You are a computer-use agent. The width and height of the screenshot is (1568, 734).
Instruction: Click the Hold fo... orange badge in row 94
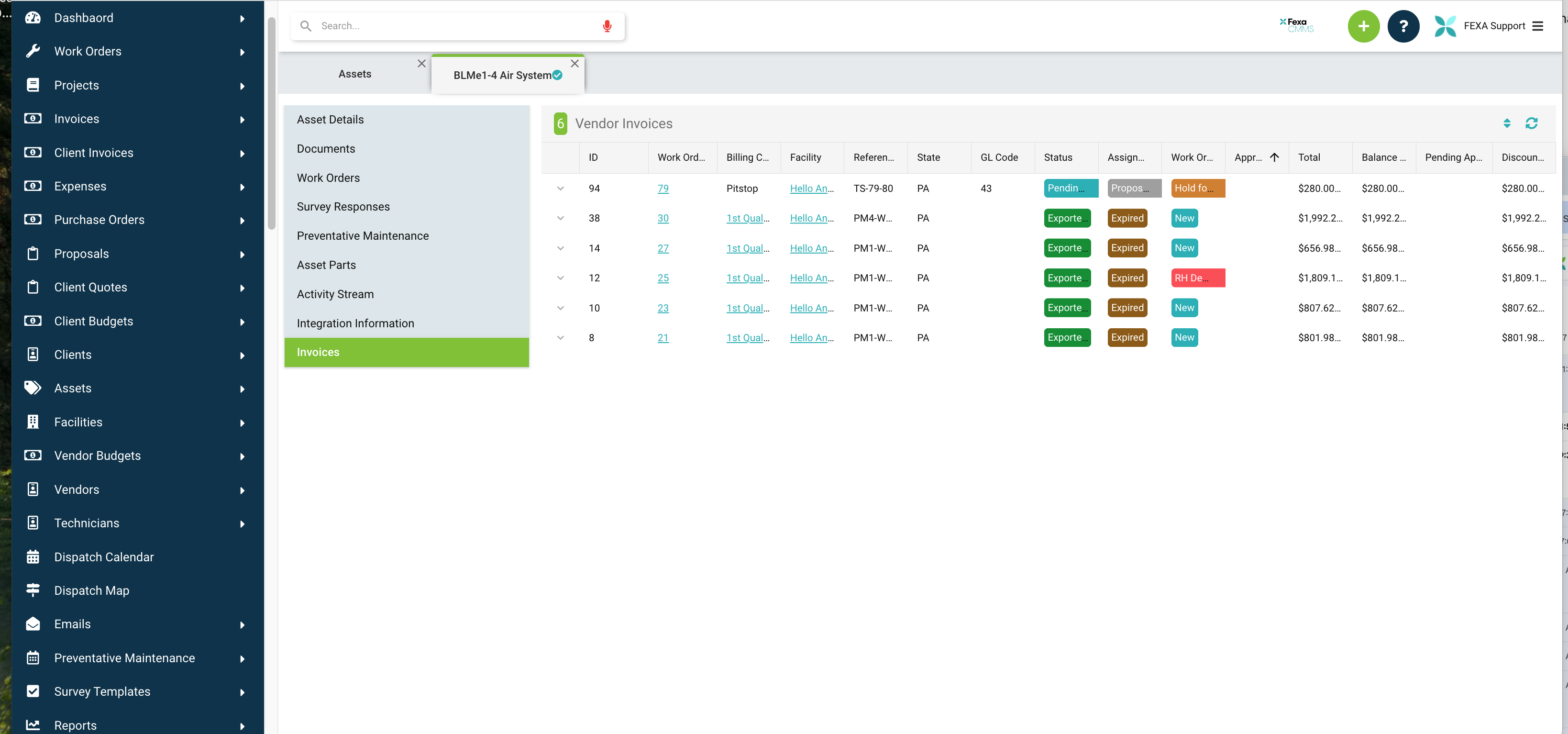(x=1197, y=188)
